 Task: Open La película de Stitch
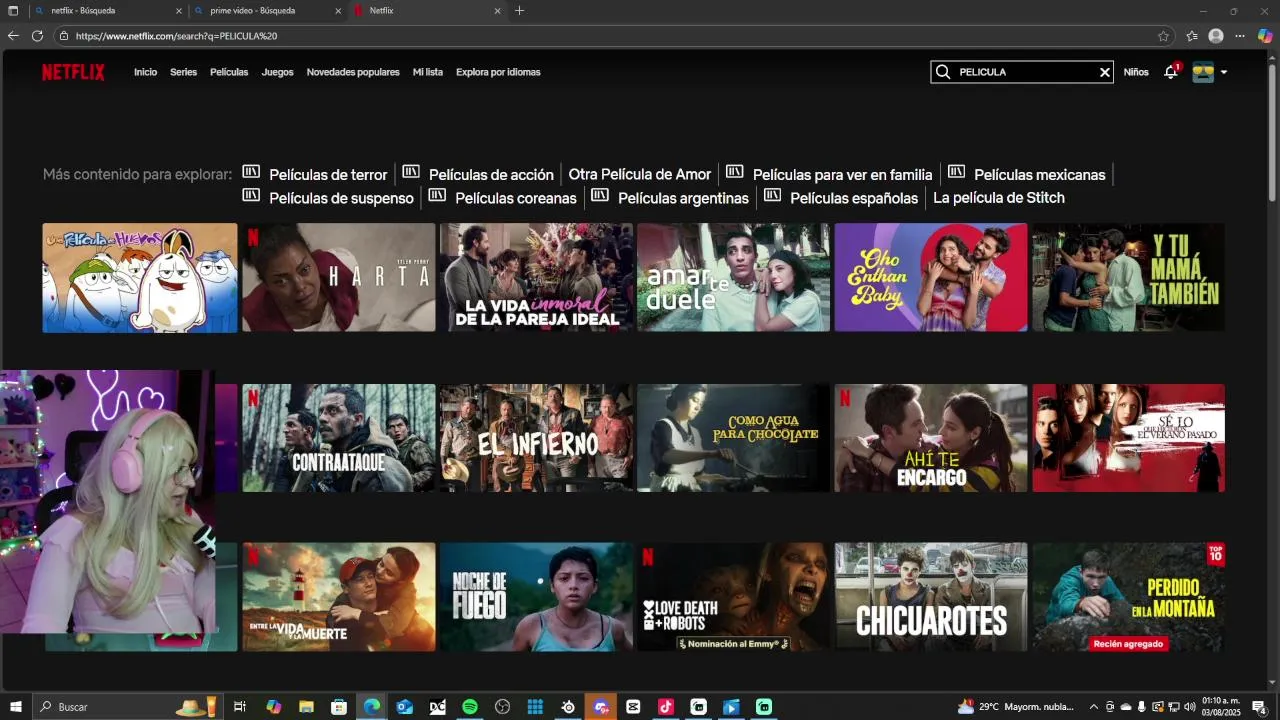(999, 198)
